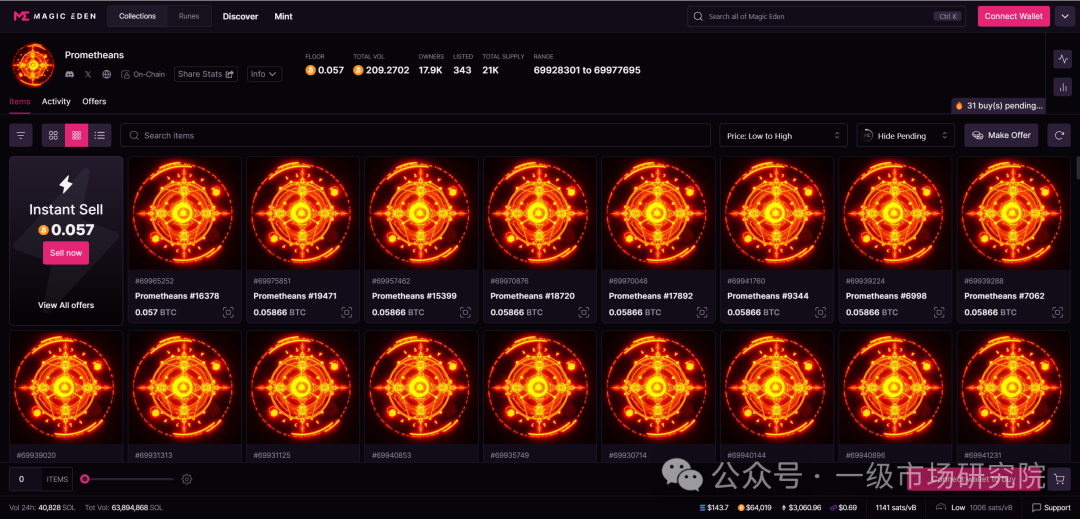Click the range 69928301 to 69977695 value
1080x519 pixels.
tap(587, 70)
